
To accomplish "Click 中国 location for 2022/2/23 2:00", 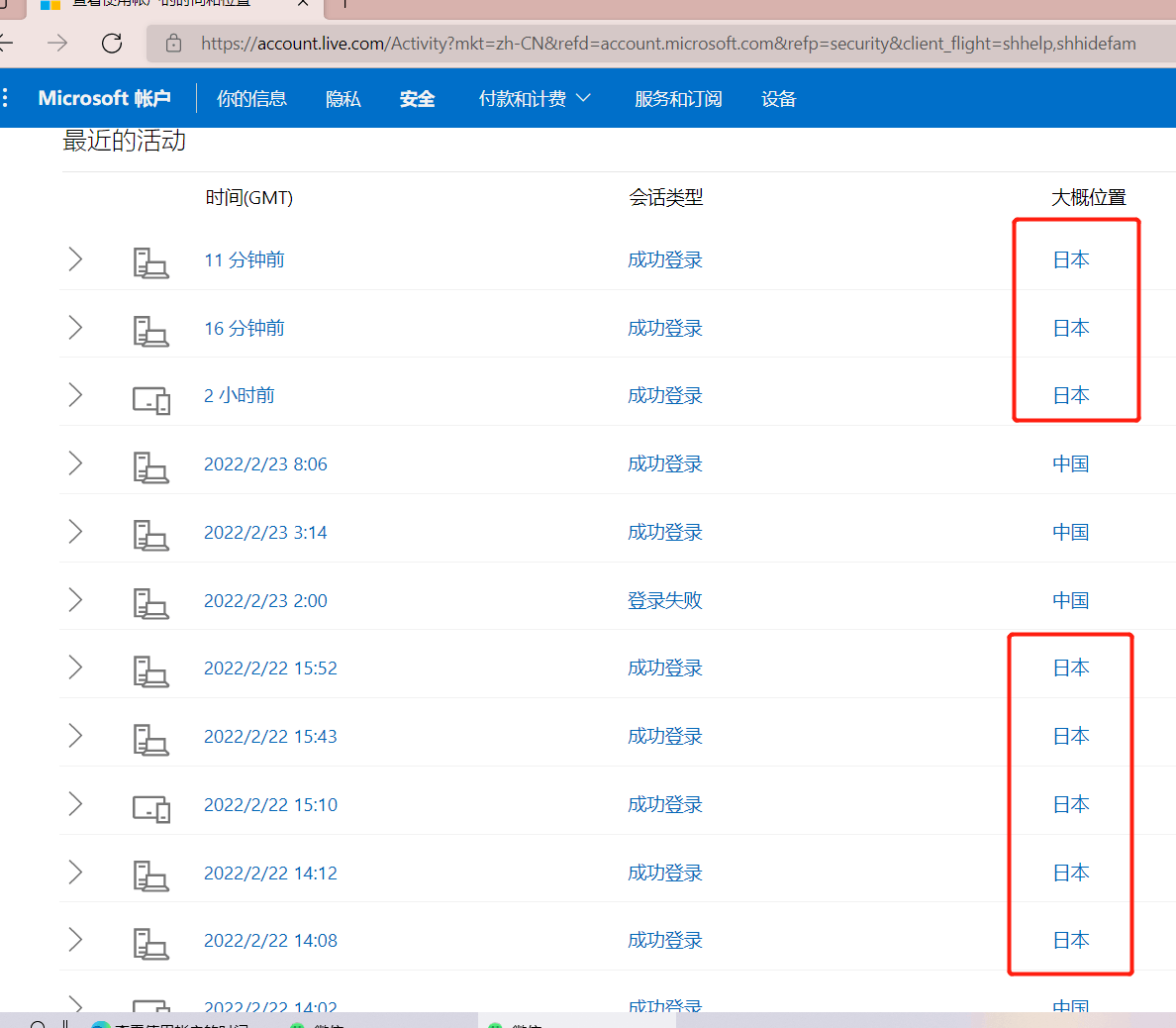I will pos(1070,600).
